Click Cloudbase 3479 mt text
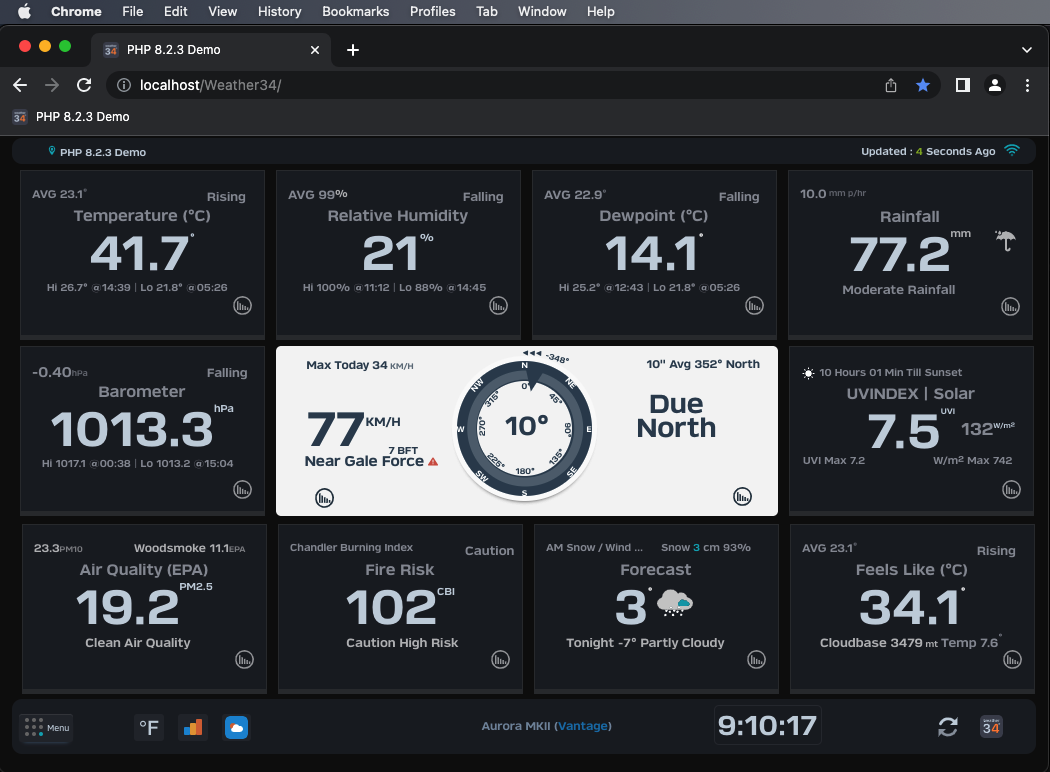The image size is (1050, 772). tap(878, 643)
